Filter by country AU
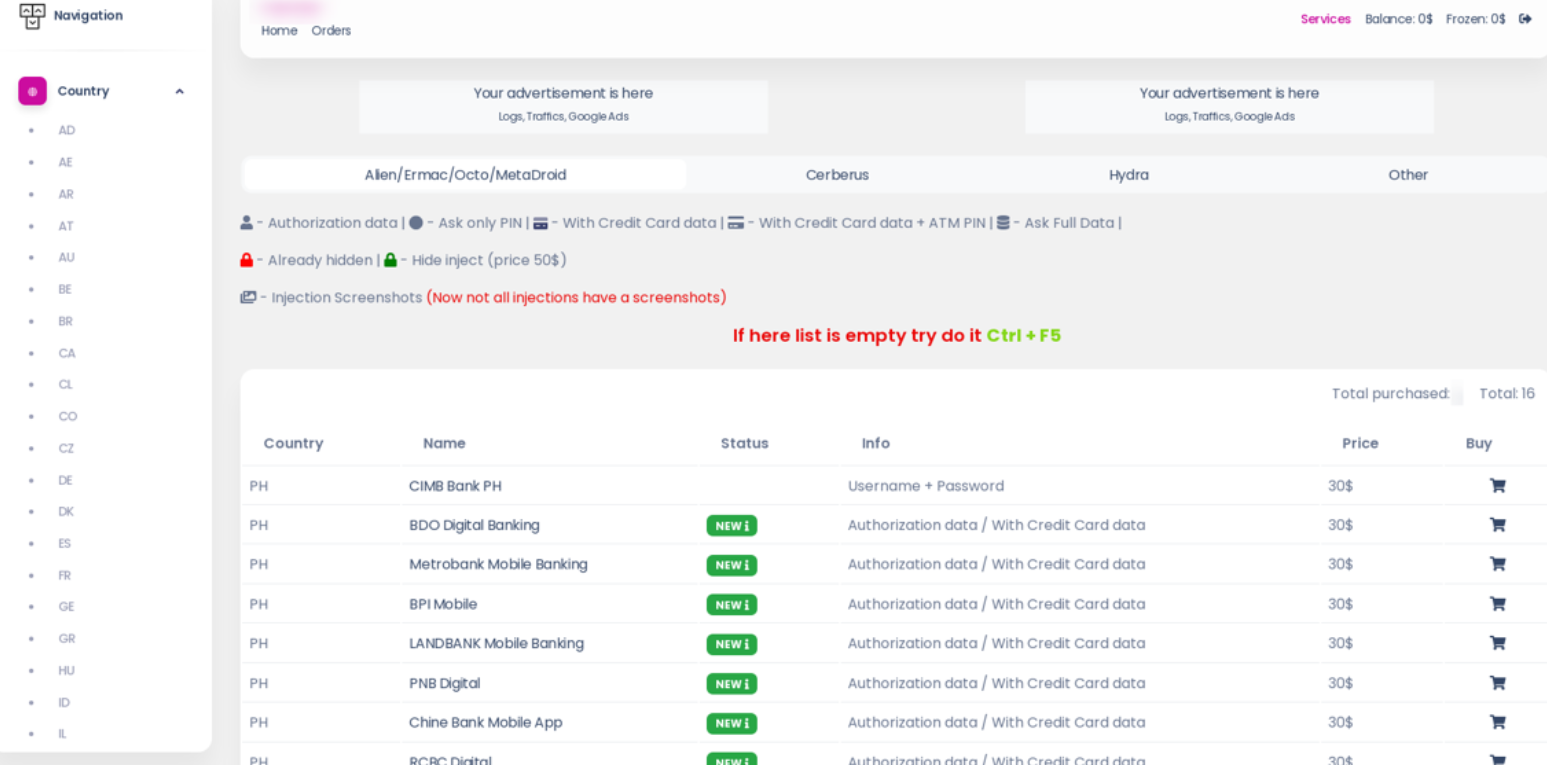Screen dimensions: 1547x765 (x=67, y=258)
